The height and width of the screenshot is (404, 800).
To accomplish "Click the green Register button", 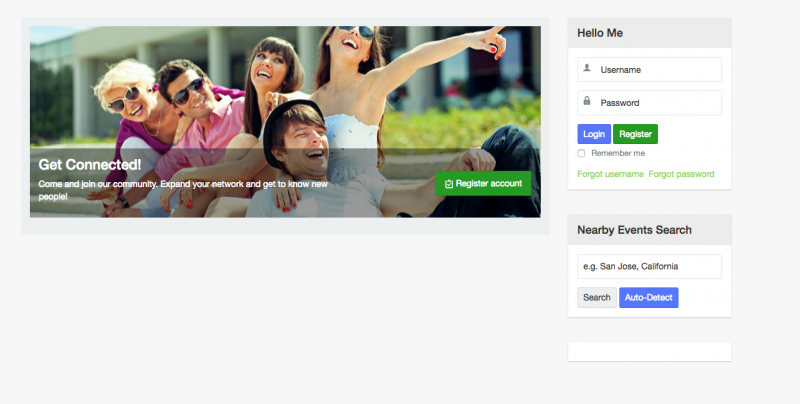I will pos(635,134).
